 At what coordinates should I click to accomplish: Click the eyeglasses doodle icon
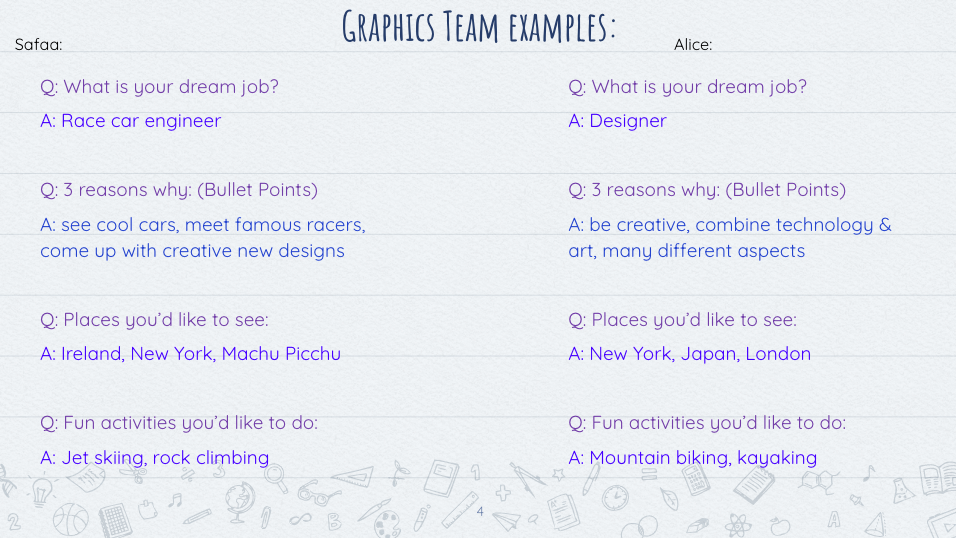pyautogui.click(x=318, y=493)
